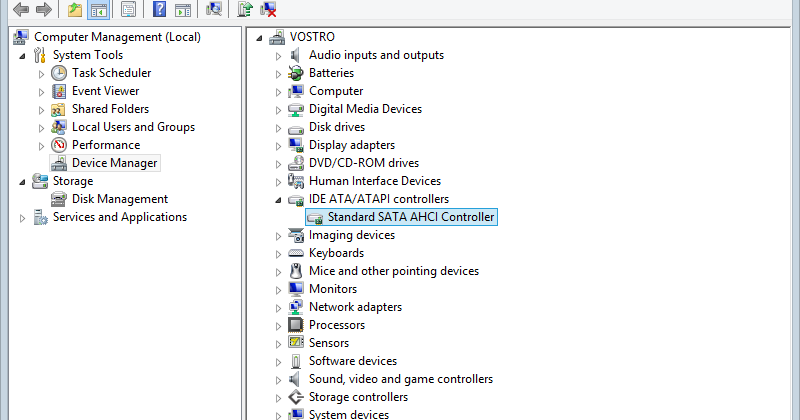800x420 pixels.
Task: Select System devices category text
Action: (348, 414)
